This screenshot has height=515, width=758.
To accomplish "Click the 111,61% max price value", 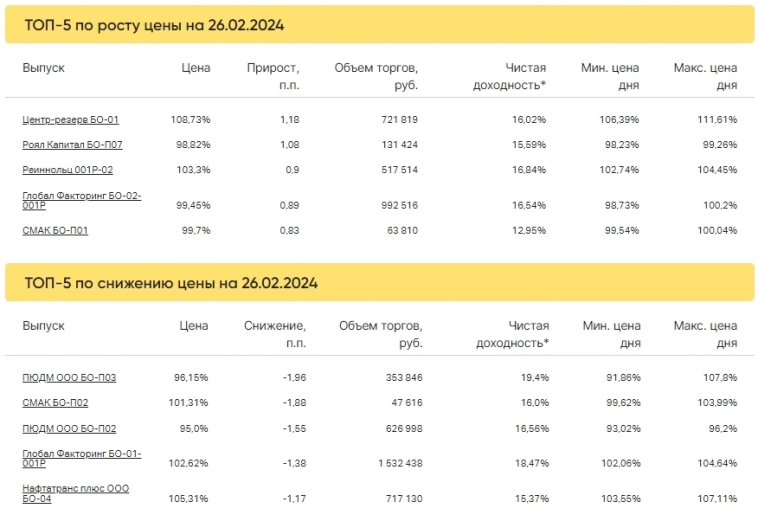I will (716, 120).
